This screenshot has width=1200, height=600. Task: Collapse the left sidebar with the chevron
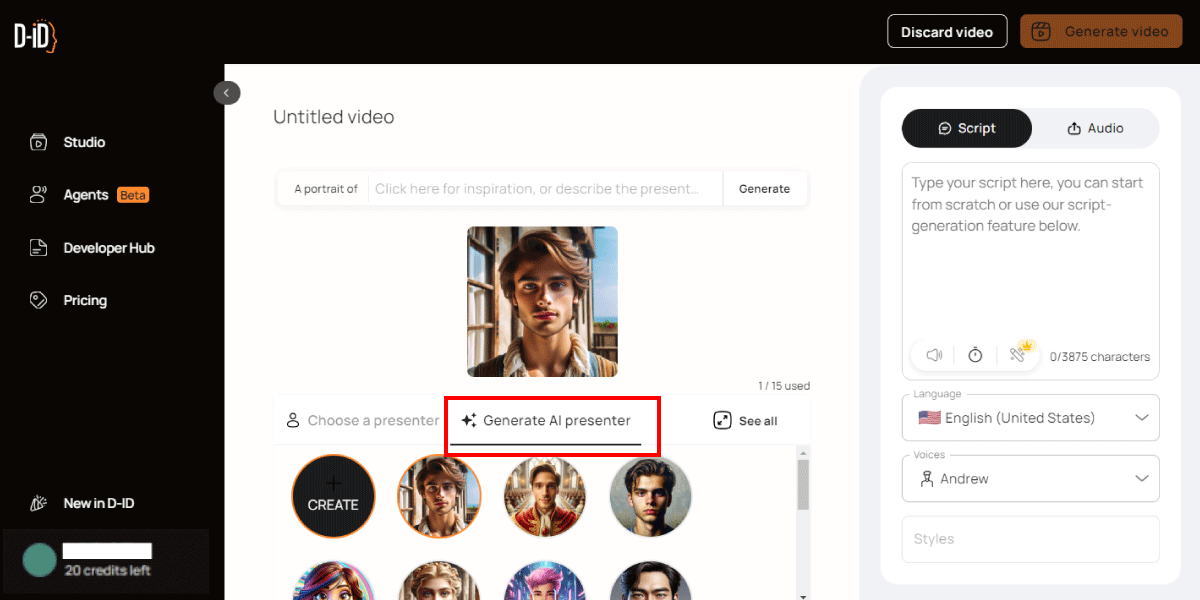(x=227, y=93)
